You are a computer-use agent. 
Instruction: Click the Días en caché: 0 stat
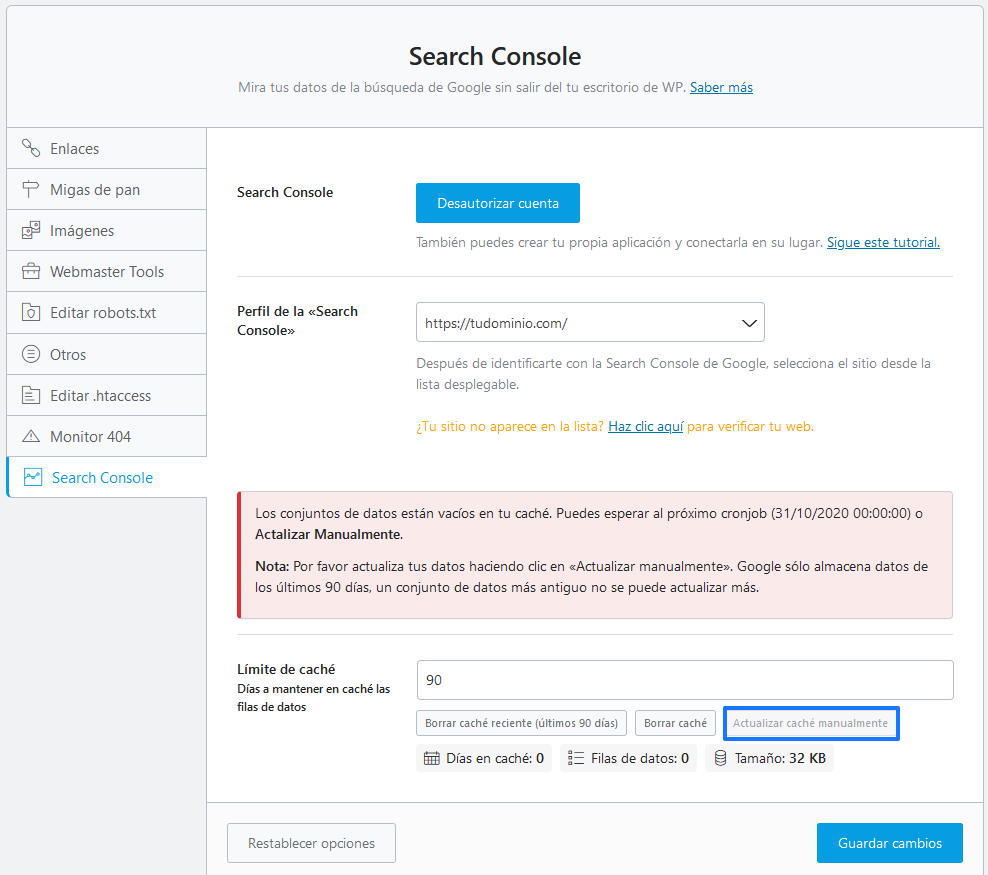coord(484,758)
